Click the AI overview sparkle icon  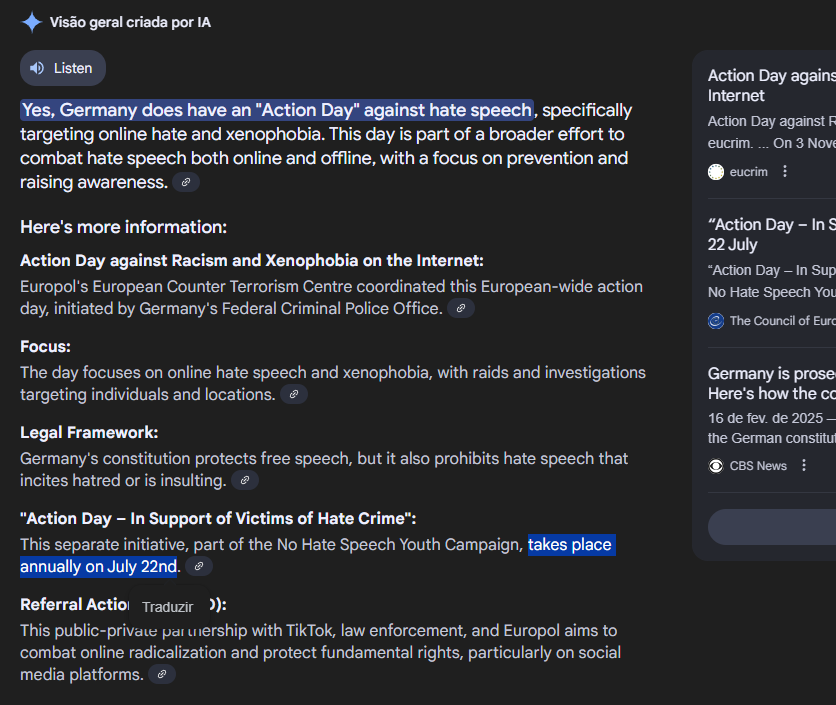tap(31, 22)
